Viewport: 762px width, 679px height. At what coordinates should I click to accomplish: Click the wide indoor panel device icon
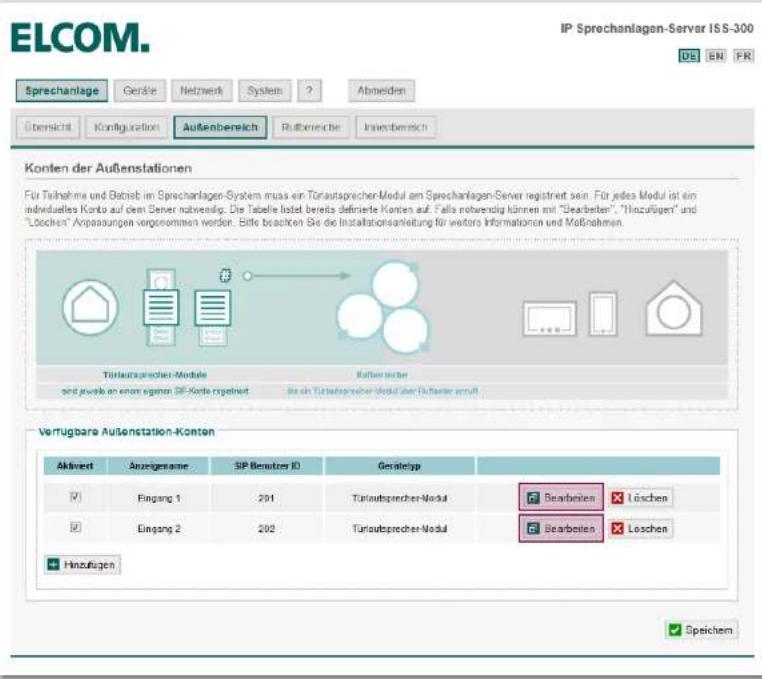pos(550,318)
